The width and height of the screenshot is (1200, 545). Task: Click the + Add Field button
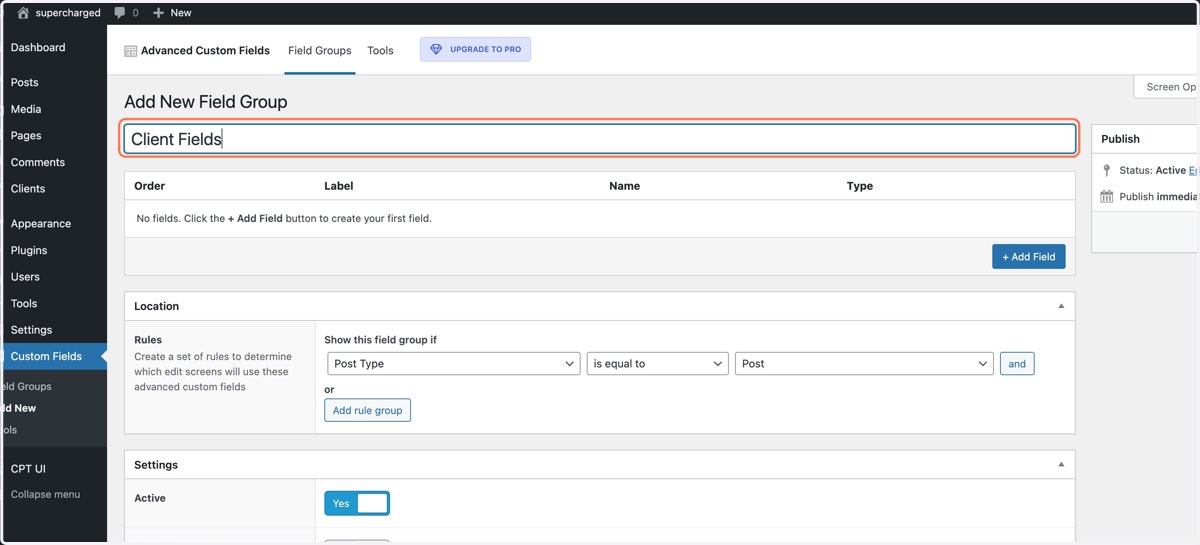[1029, 257]
